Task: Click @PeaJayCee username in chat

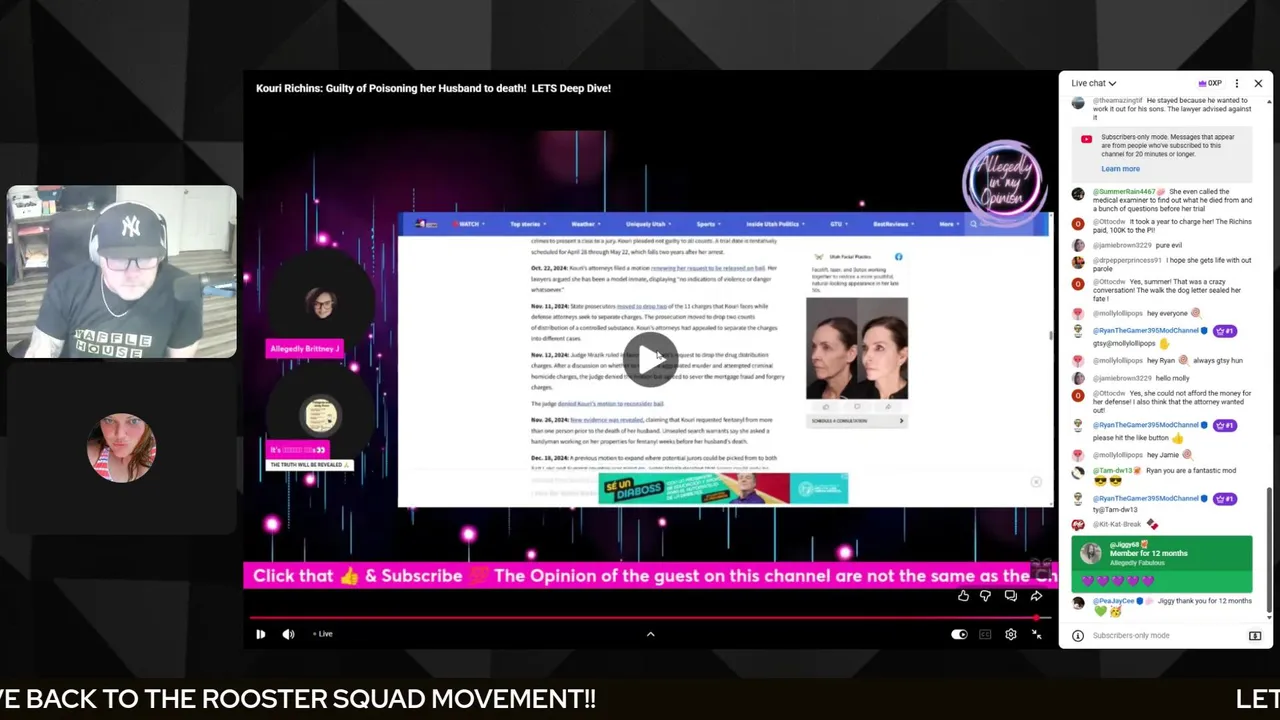Action: click(1114, 601)
